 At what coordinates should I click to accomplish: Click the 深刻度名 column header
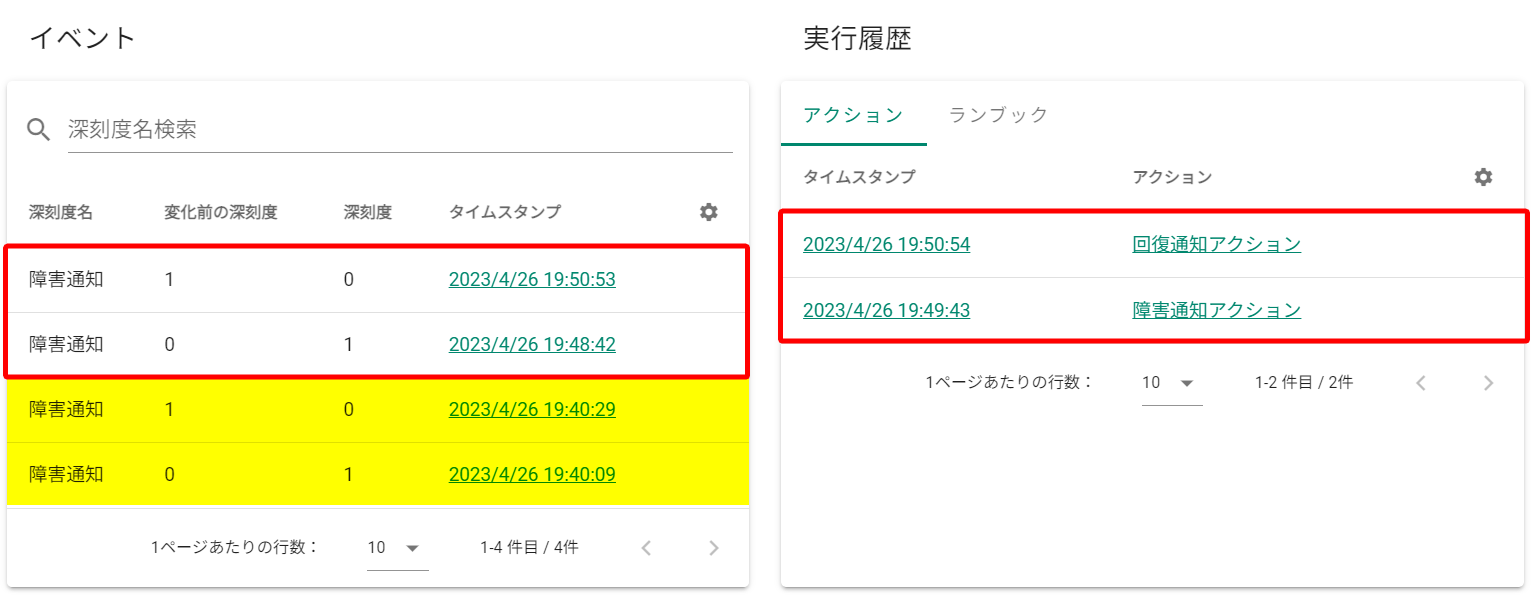coord(61,212)
